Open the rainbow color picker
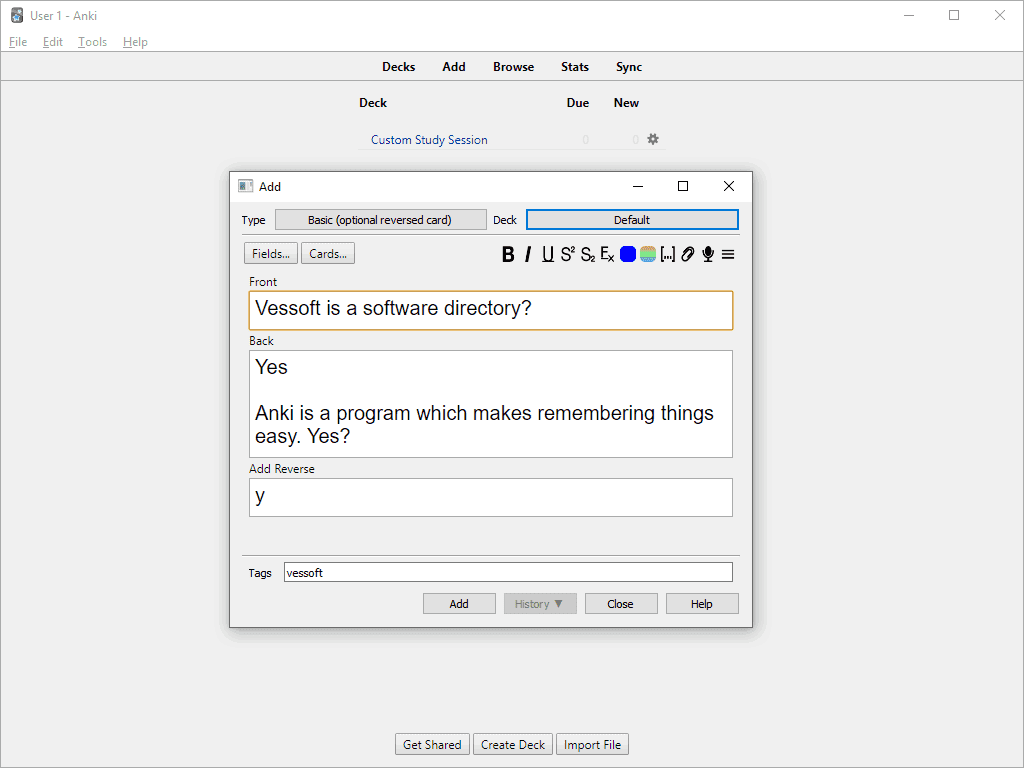 (648, 254)
